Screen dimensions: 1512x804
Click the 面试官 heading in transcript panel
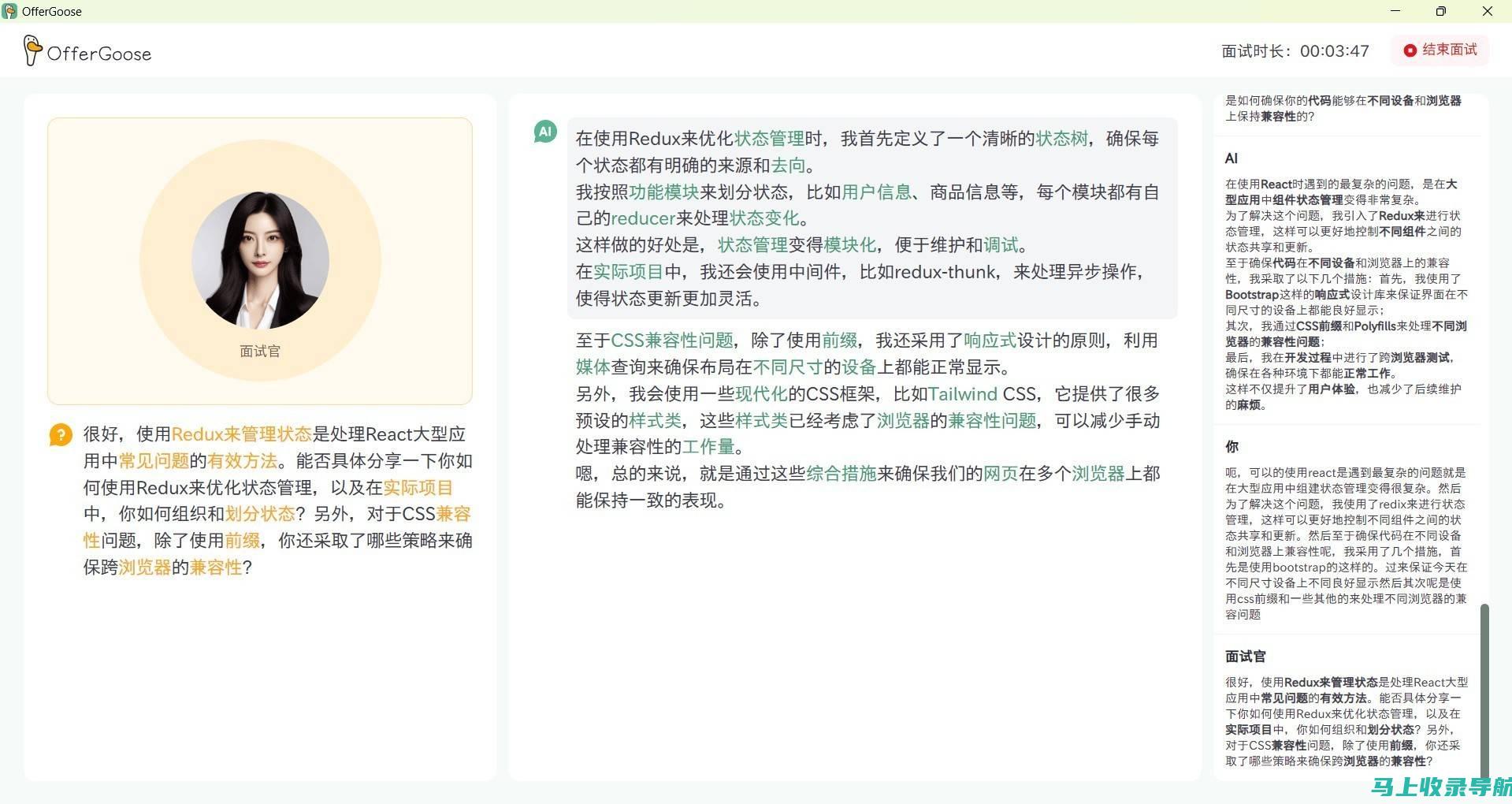pyautogui.click(x=1245, y=657)
